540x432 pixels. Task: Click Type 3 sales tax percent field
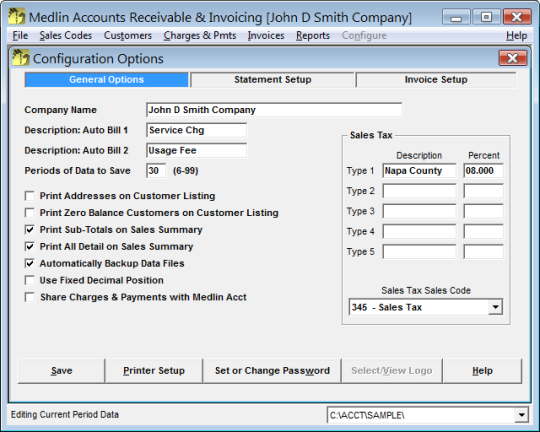pyautogui.click(x=483, y=211)
